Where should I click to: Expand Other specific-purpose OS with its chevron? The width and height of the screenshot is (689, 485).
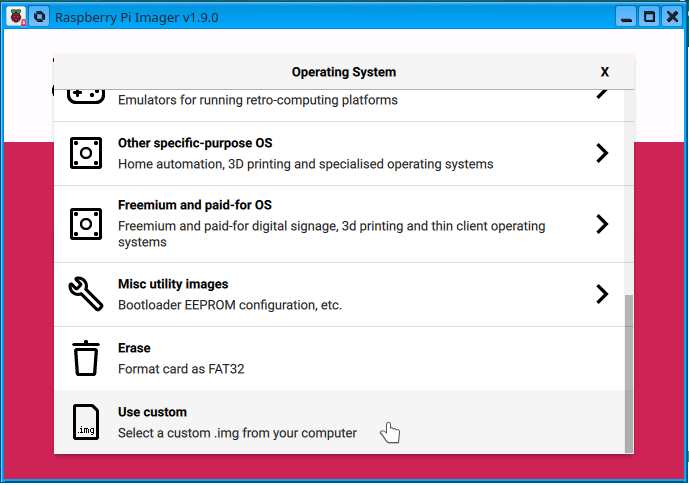[602, 153]
